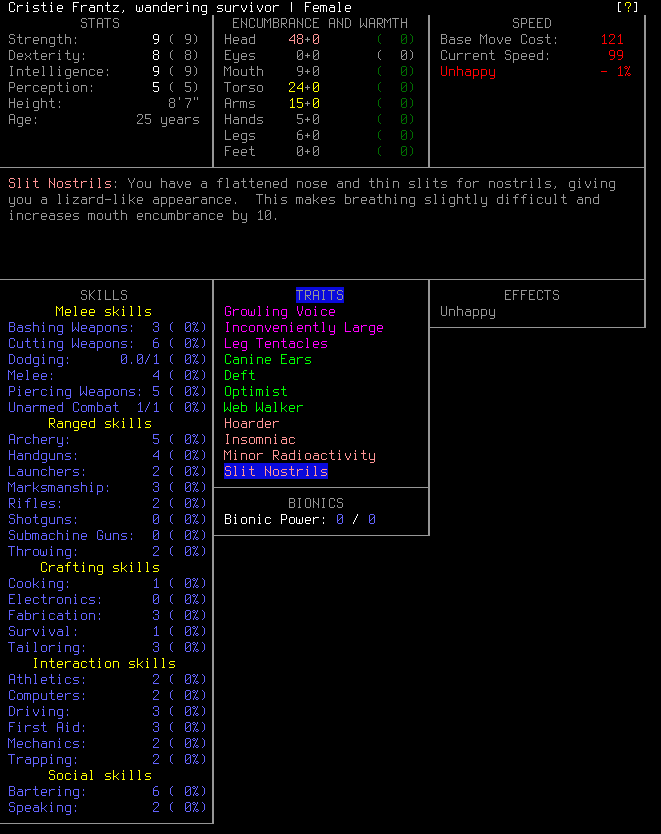The width and height of the screenshot is (661, 834).
Task: Select the Head encumbrance row
Action: (x=319, y=39)
